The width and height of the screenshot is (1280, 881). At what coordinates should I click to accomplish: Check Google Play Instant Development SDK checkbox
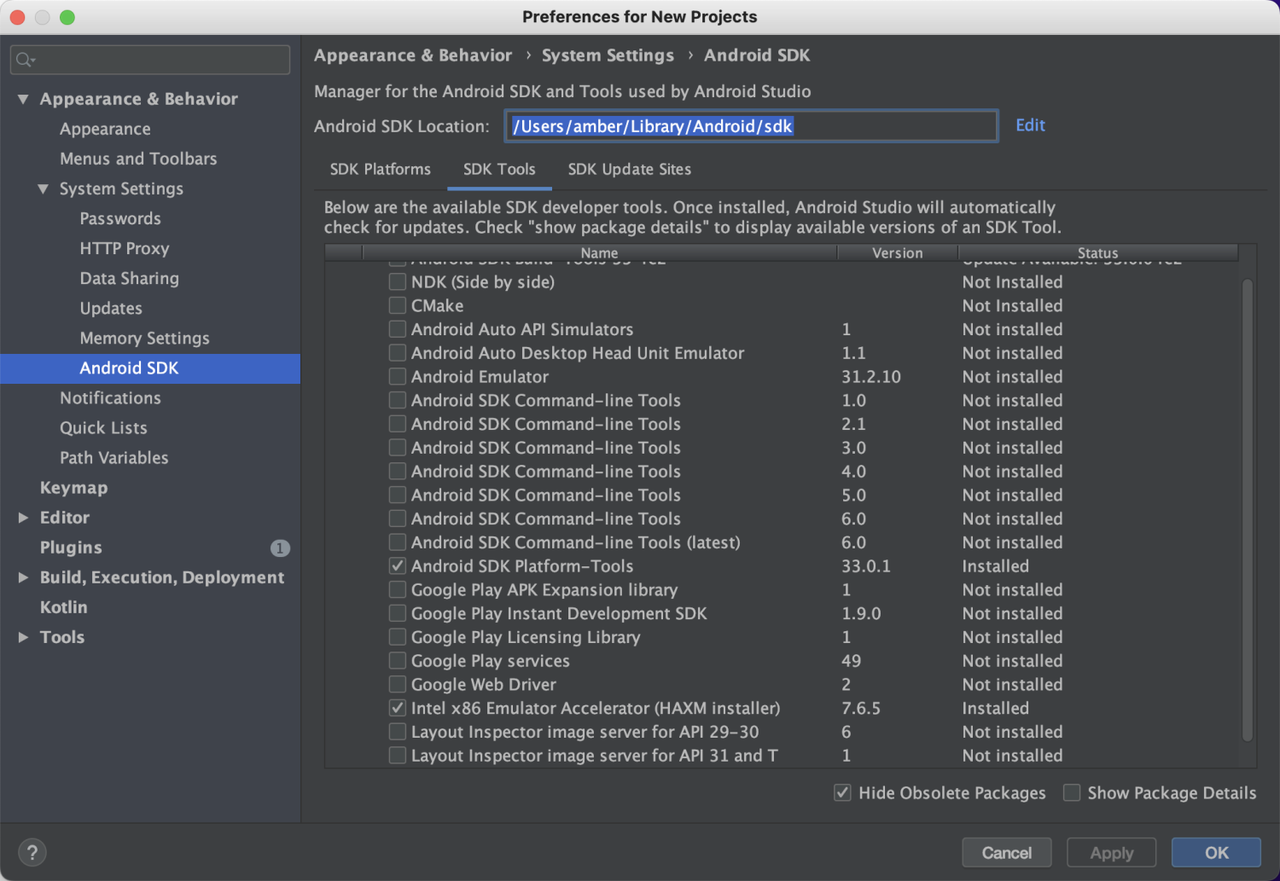click(397, 614)
